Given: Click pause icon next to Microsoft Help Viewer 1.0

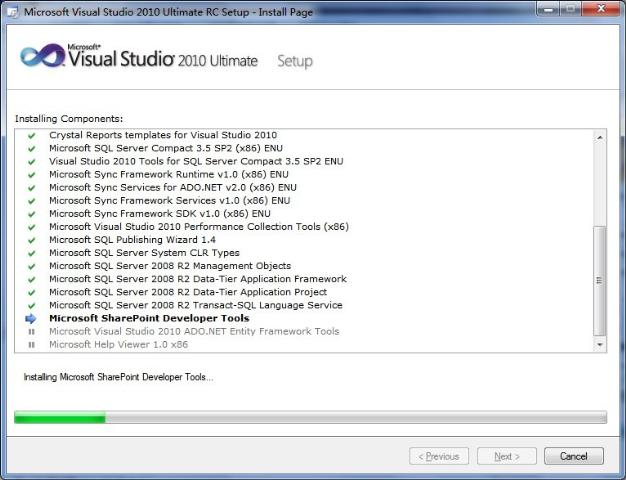Looking at the screenshot, I should (32, 345).
